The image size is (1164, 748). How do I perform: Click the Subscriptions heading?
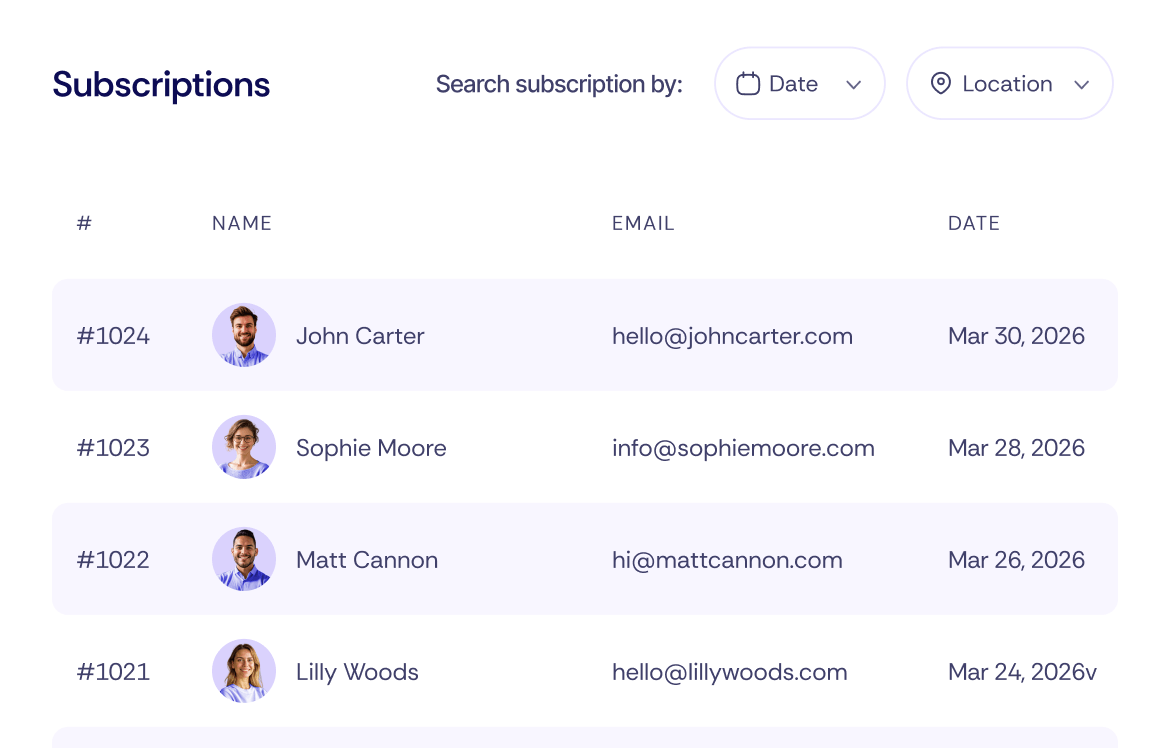161,85
